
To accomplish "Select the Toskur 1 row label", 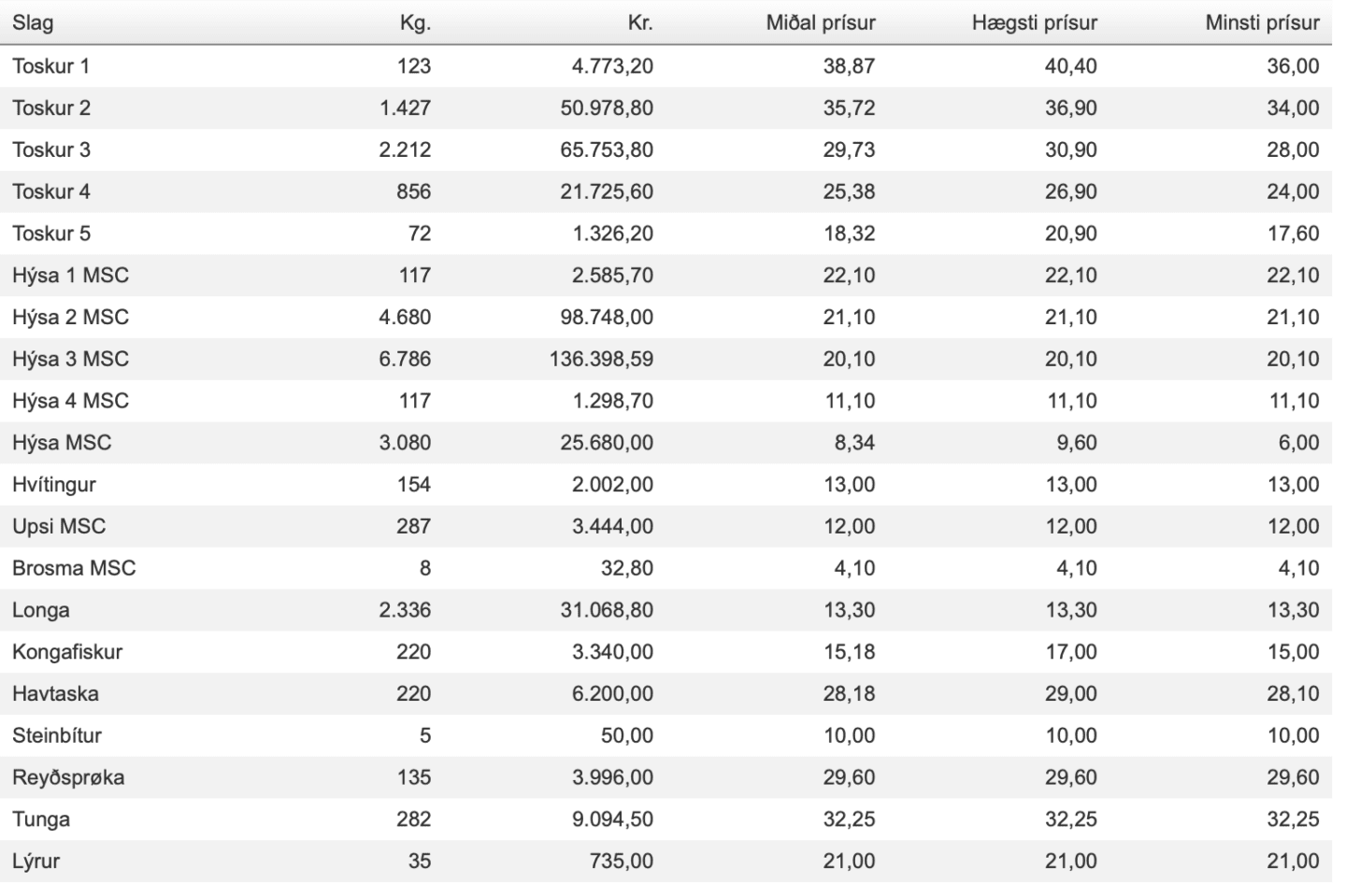I will [51, 65].
